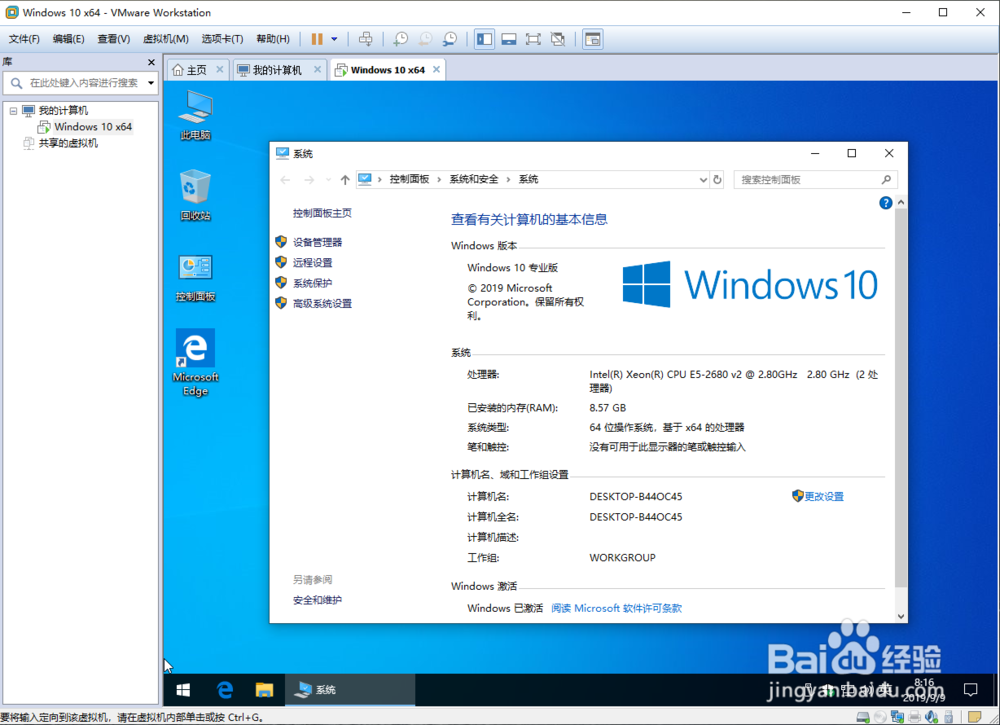Pause the virtual machine from the toolbar
Screen dimensions: 1000x725
pyautogui.click(x=317, y=39)
